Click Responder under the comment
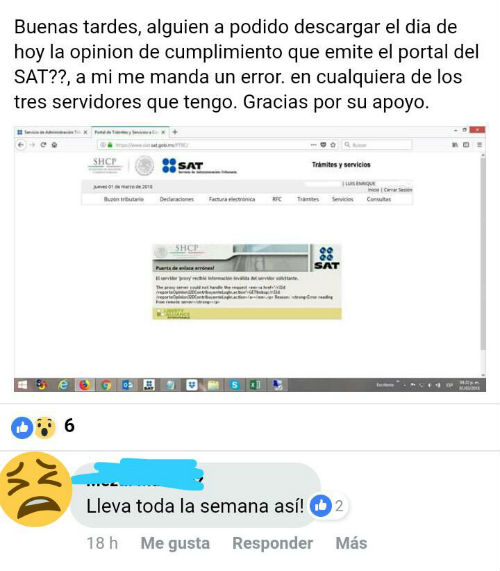Screen dimensions: 500x571 pos(272,543)
